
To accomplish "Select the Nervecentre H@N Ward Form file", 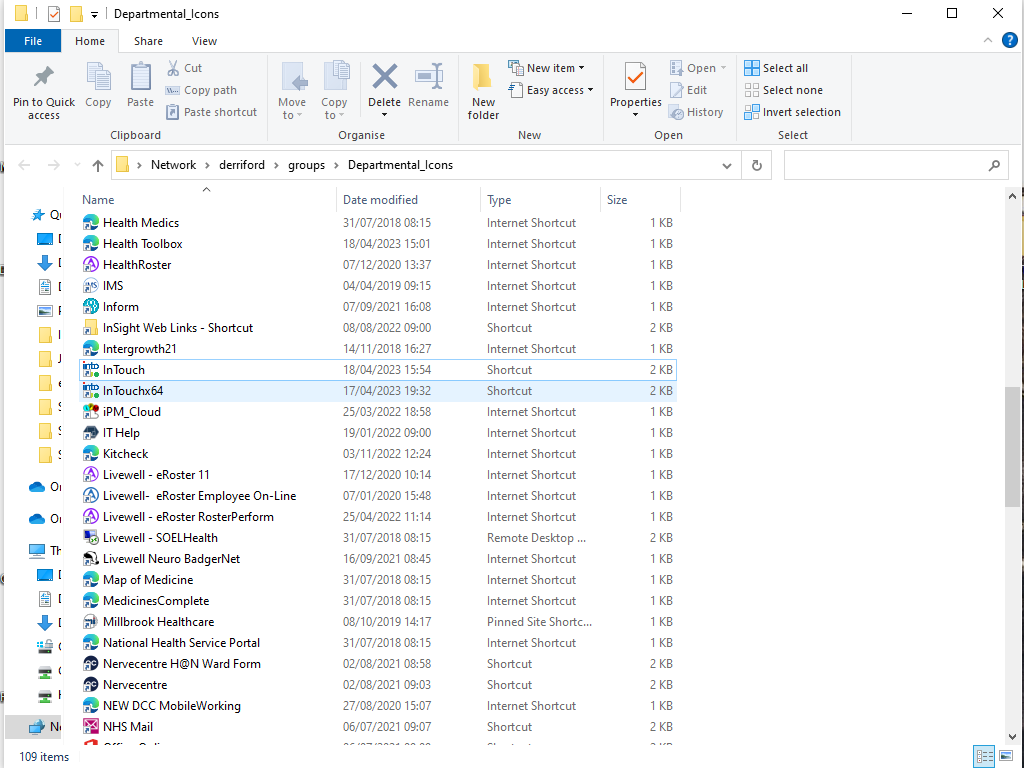I will [377, 664].
